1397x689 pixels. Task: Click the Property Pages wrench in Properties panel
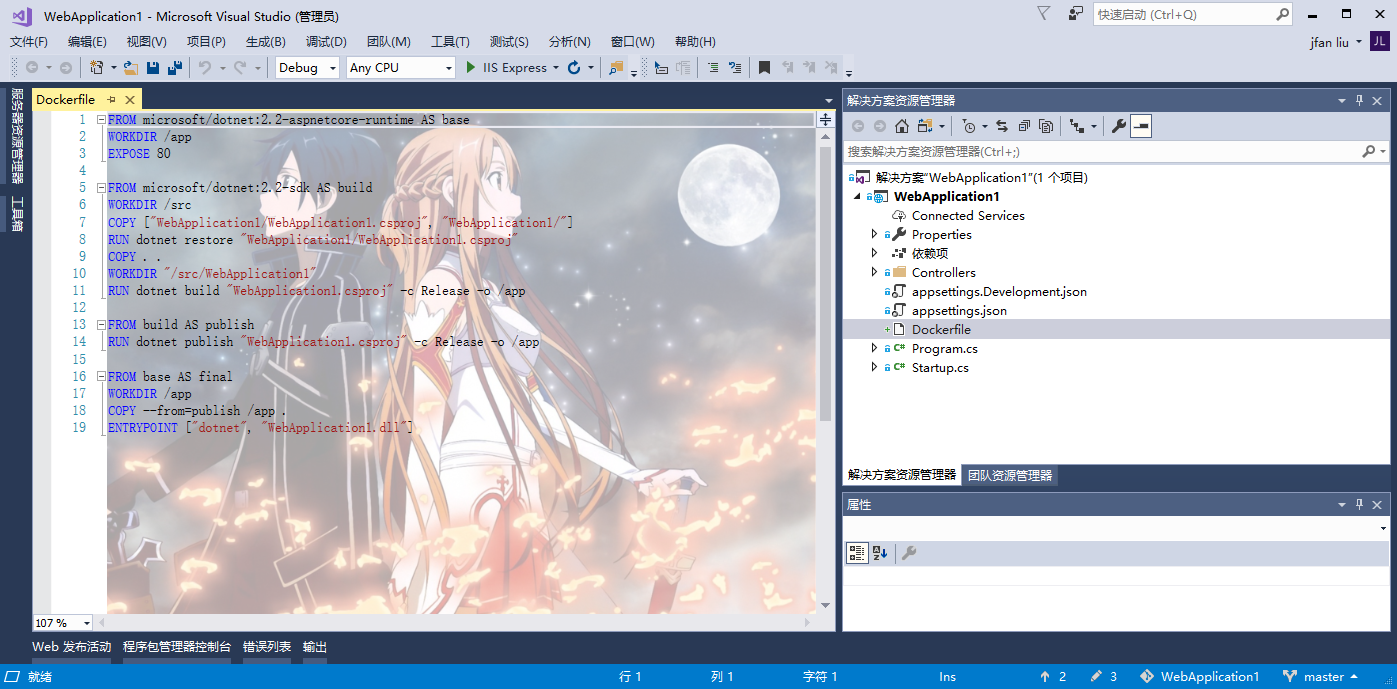[x=909, y=553]
